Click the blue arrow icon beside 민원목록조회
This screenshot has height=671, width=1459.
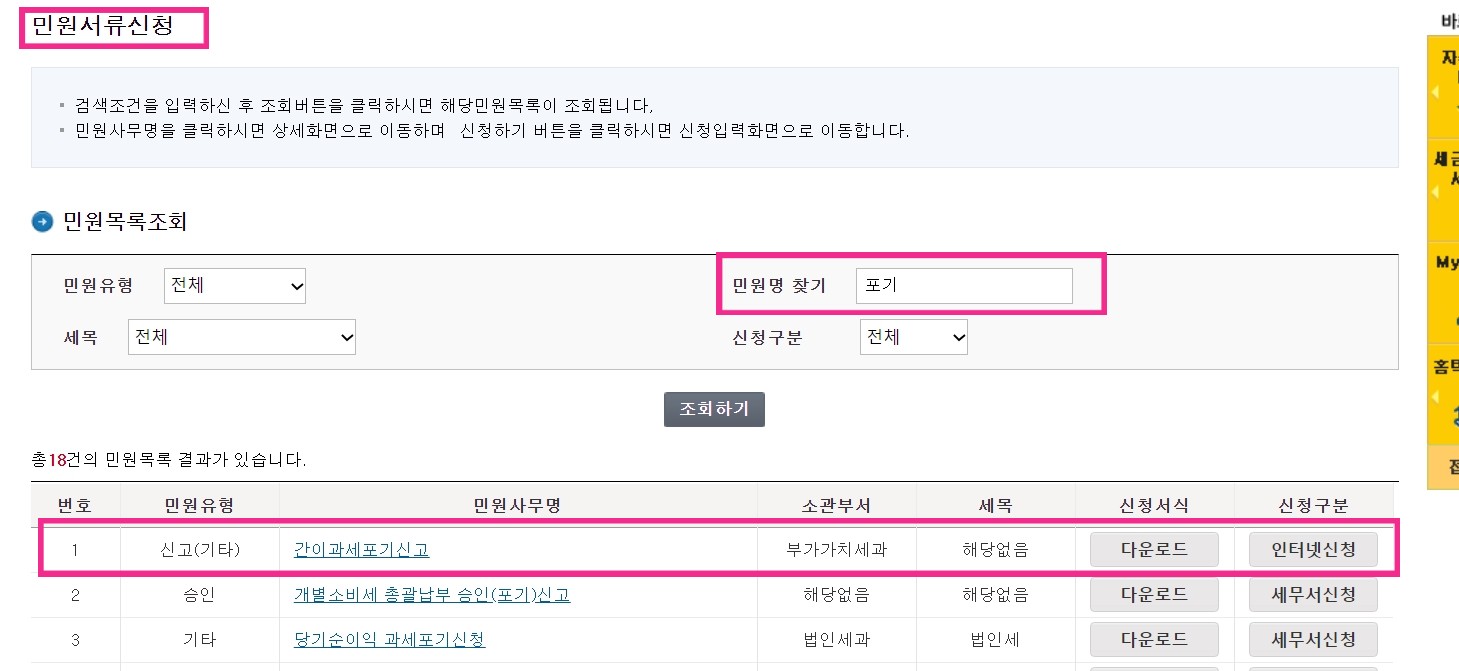click(40, 222)
